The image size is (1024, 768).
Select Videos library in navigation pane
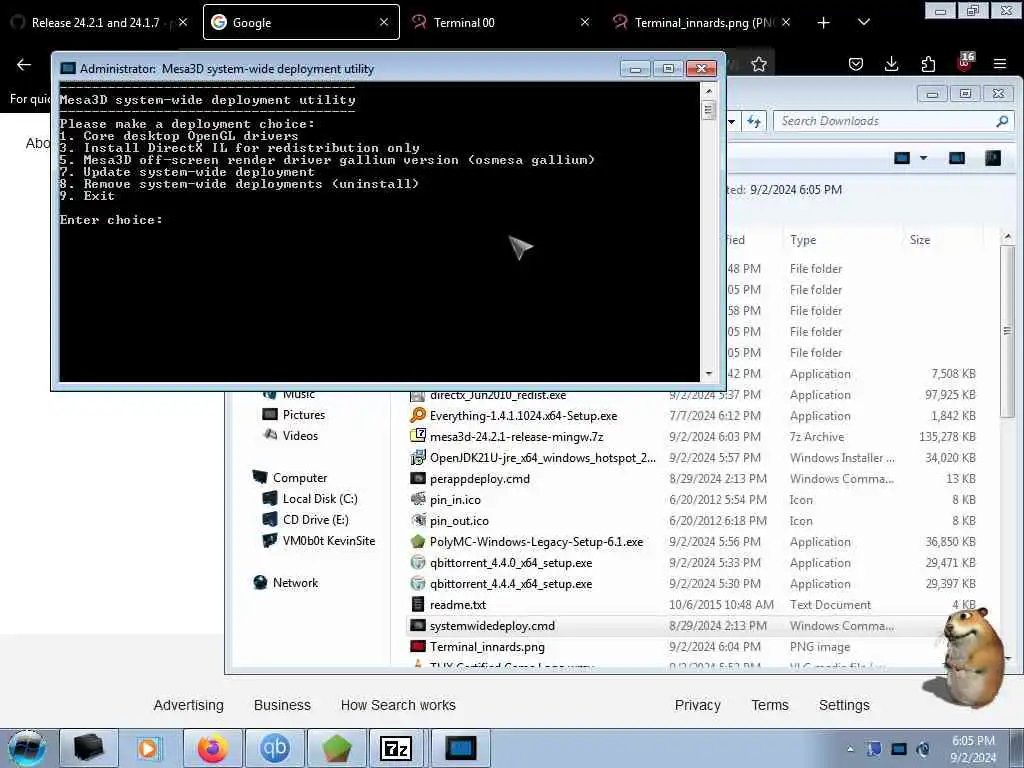[x=290, y=436]
